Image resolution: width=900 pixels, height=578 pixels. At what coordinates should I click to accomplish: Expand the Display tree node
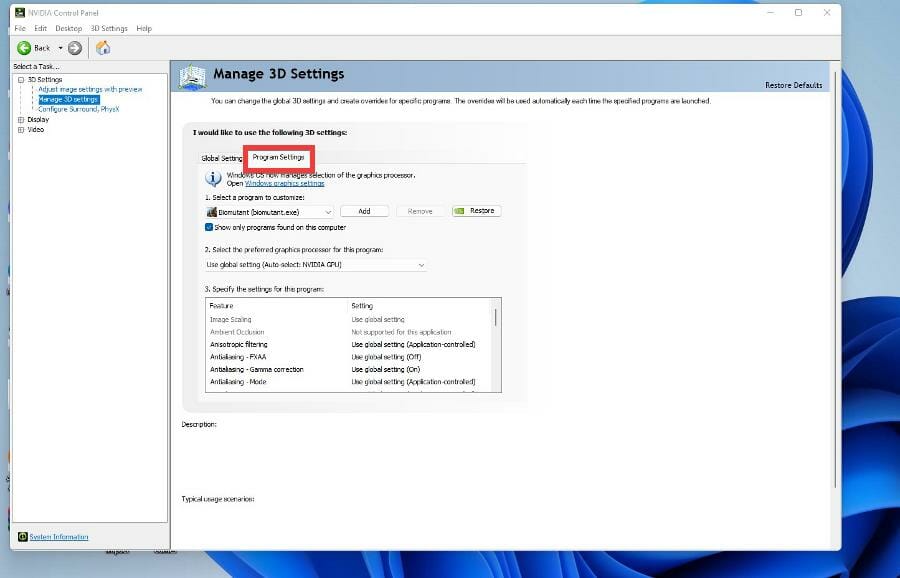click(21, 120)
